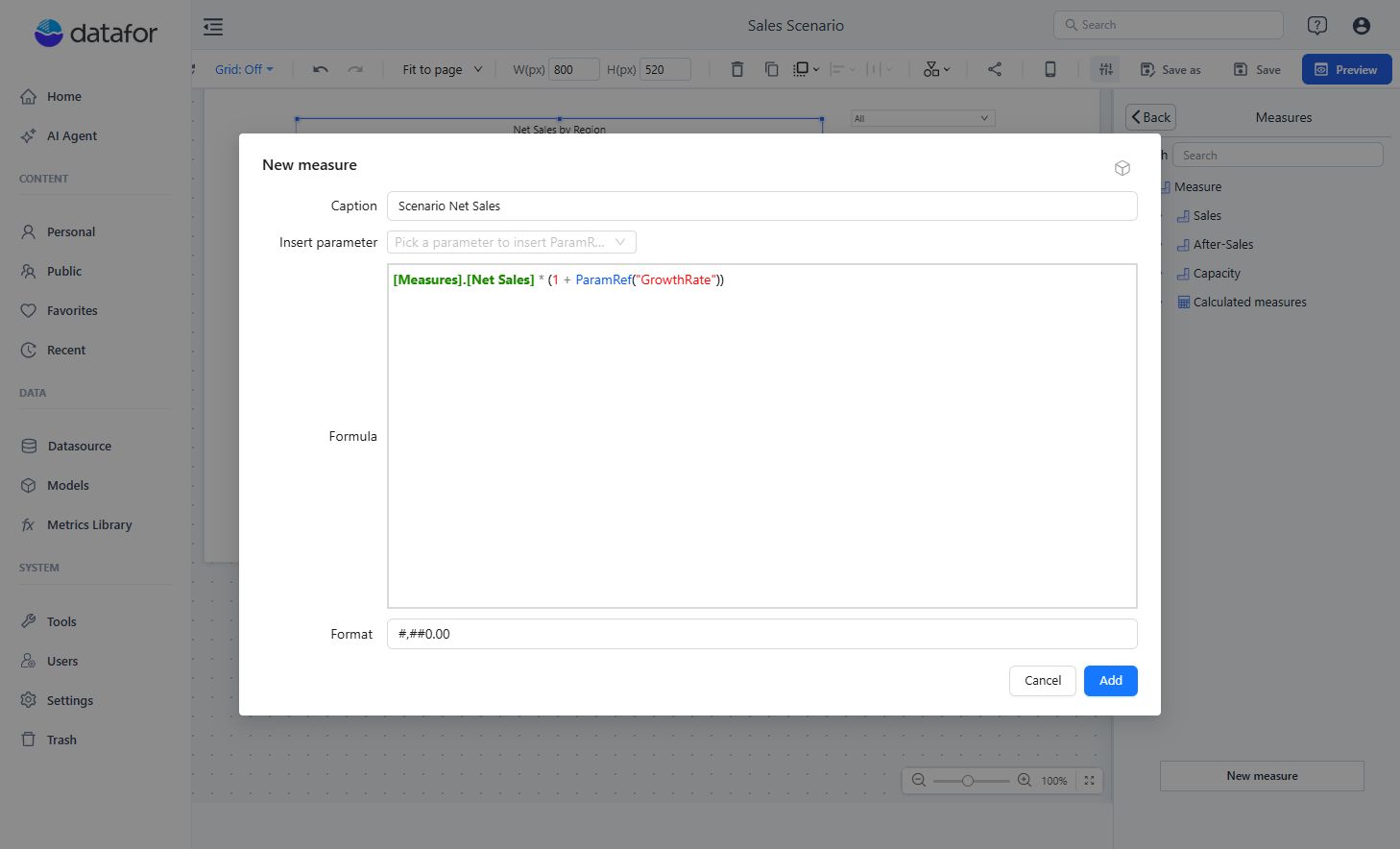Expand the After-Sales measure group
This screenshot has width=1400, height=849.
(x=1222, y=245)
